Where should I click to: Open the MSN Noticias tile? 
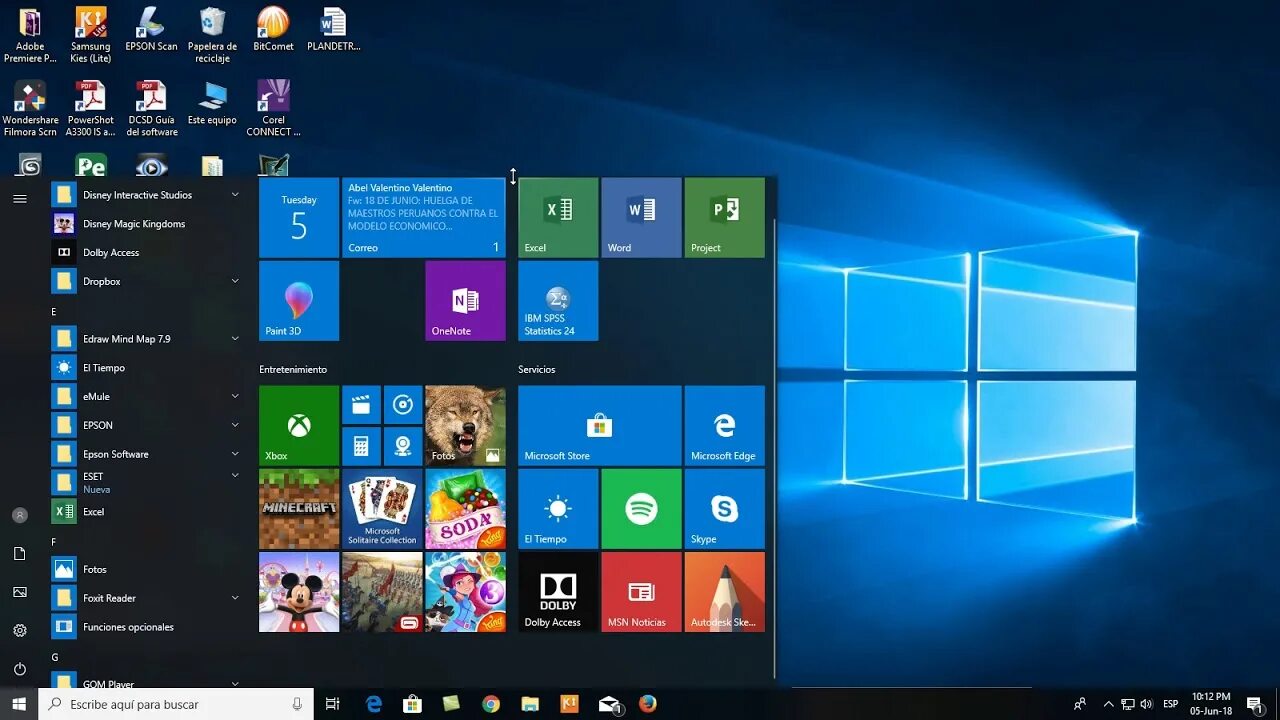pyautogui.click(x=641, y=592)
